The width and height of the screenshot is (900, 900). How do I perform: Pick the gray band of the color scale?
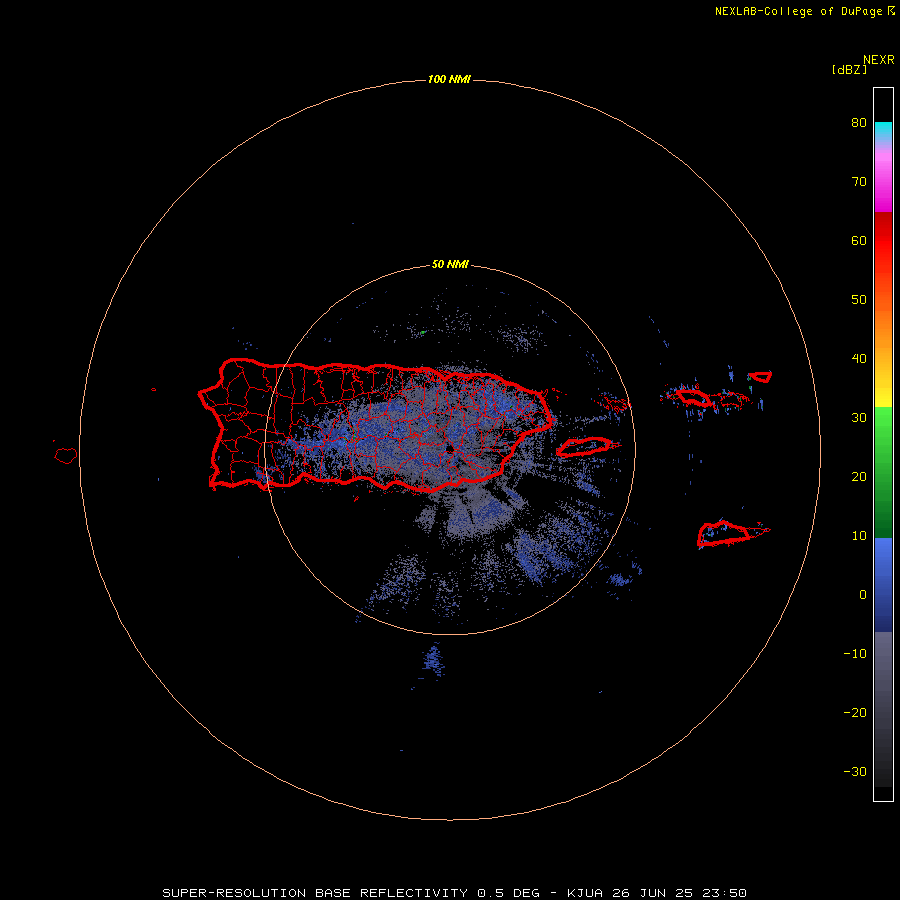click(883, 709)
